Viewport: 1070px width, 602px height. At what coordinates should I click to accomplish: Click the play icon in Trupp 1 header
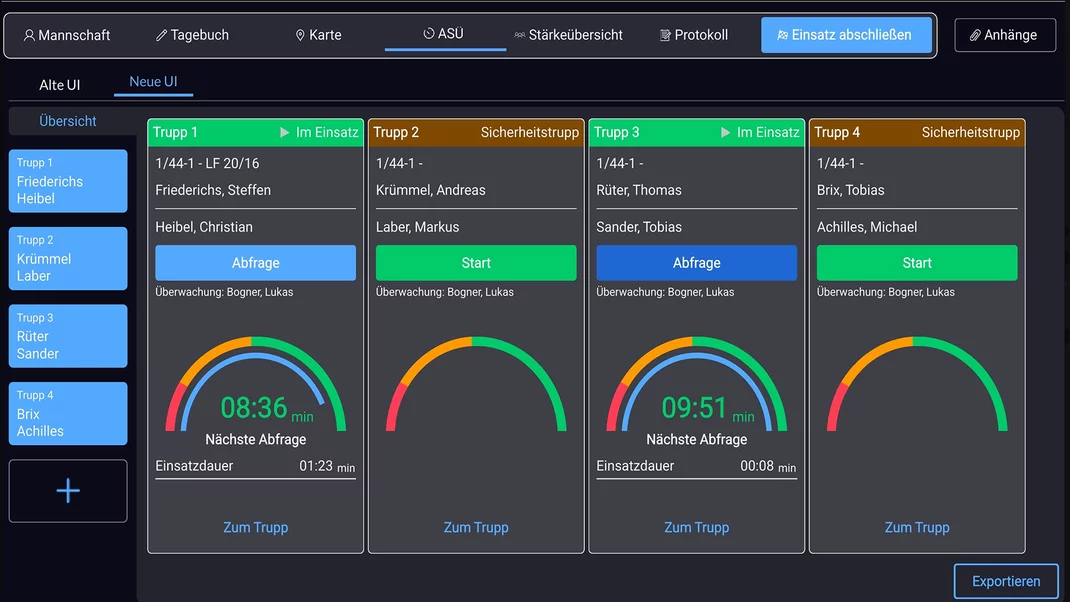point(285,132)
